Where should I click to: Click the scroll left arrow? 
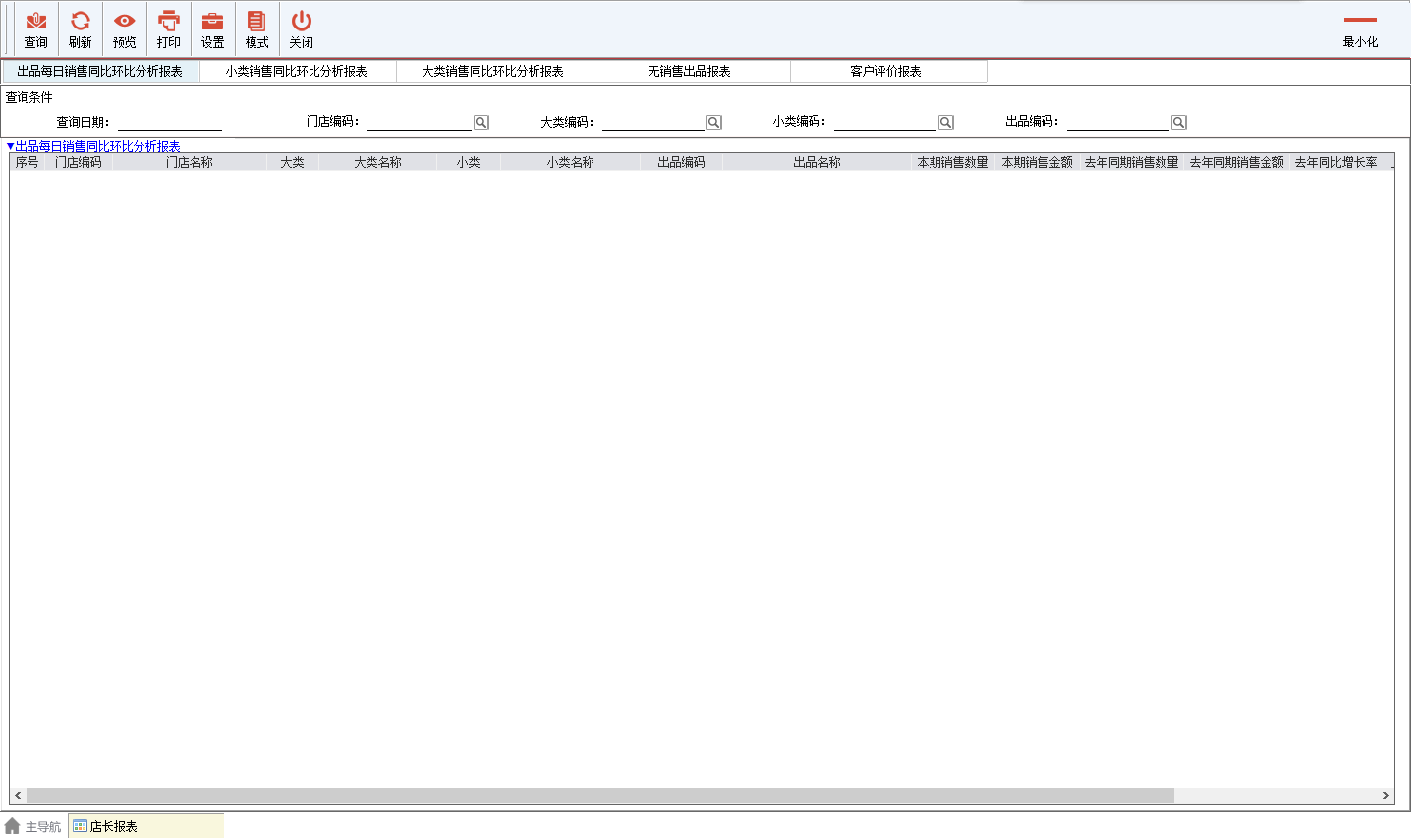[18, 795]
